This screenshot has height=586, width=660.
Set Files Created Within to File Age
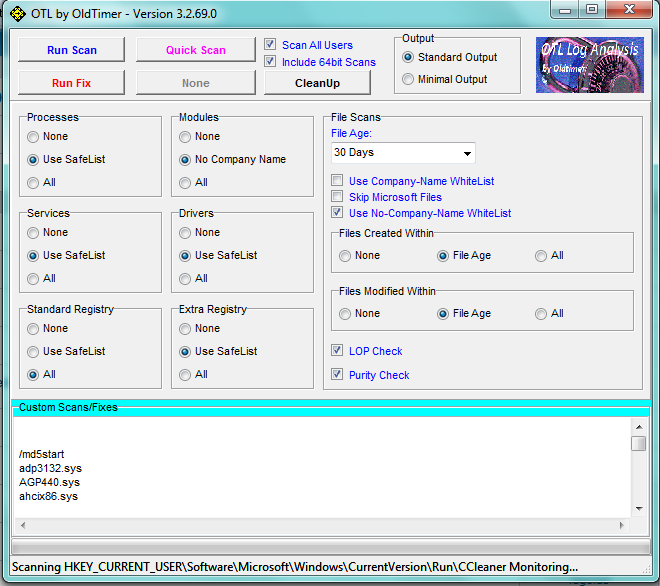pyautogui.click(x=443, y=256)
